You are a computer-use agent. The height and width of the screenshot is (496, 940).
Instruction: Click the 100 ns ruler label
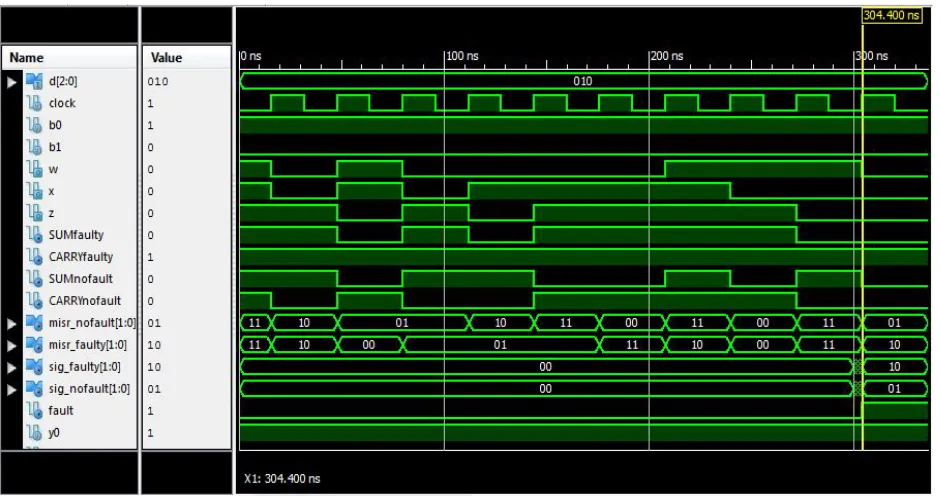[x=462, y=56]
